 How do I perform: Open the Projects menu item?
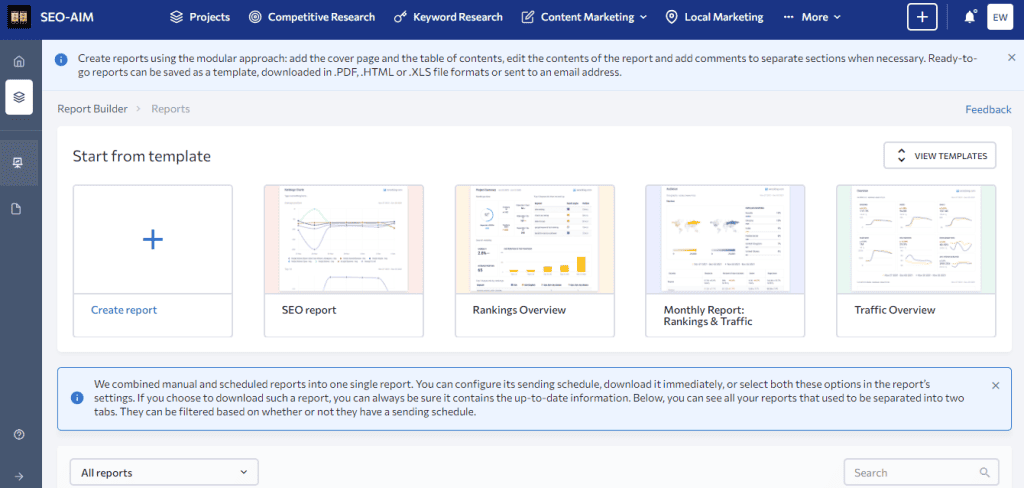[x=200, y=17]
